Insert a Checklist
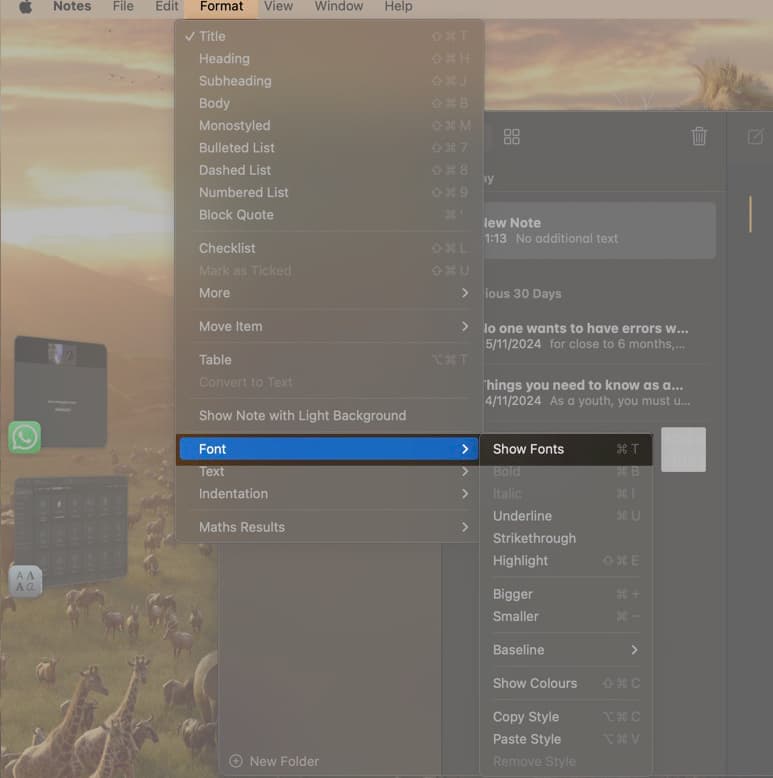Viewport: 773px width, 778px height. pyautogui.click(x=328, y=248)
